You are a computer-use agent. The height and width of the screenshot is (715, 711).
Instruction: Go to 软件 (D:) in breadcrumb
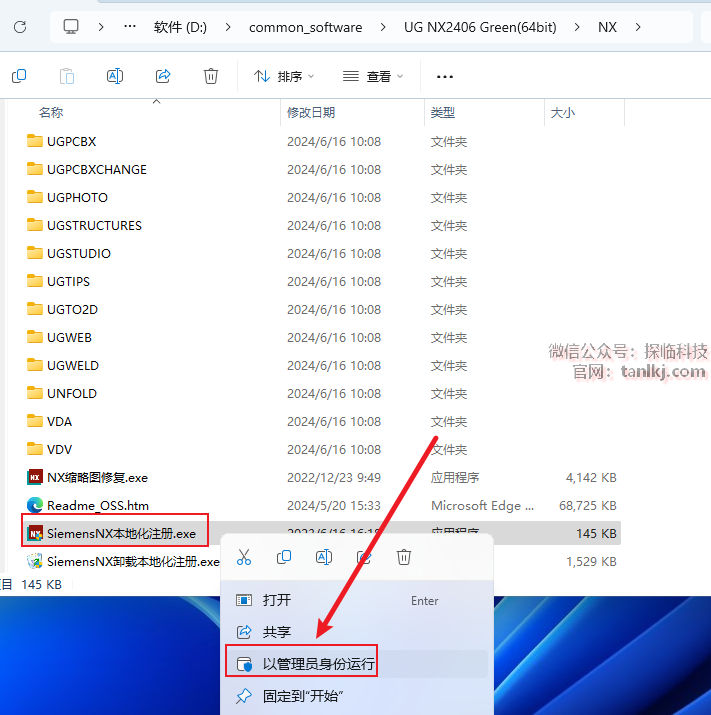click(x=180, y=27)
